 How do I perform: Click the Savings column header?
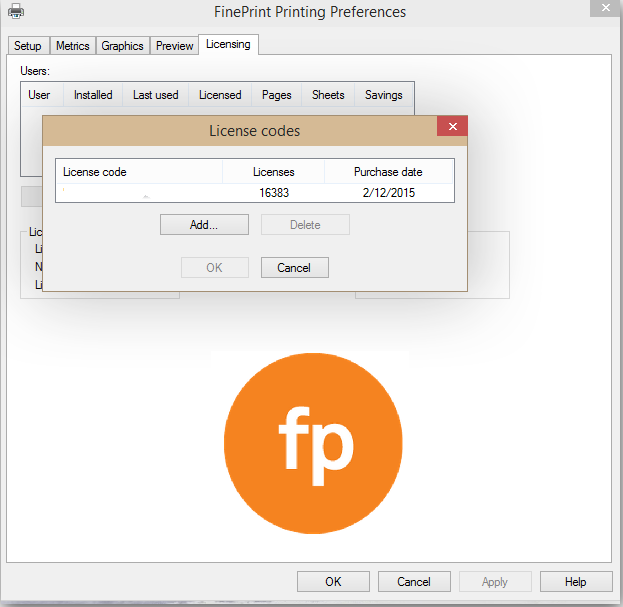[384, 95]
